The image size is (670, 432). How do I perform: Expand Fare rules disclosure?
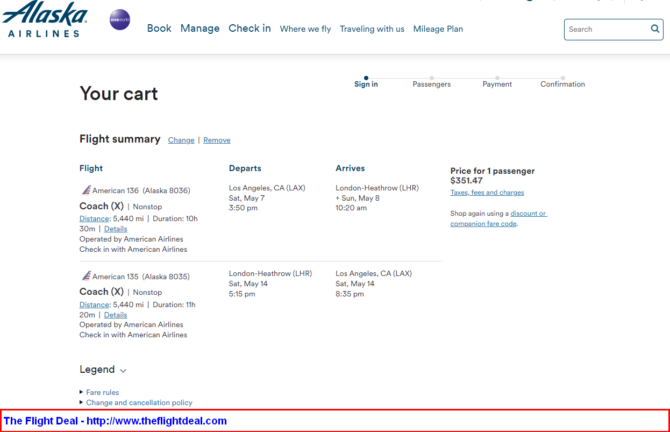pyautogui.click(x=99, y=392)
